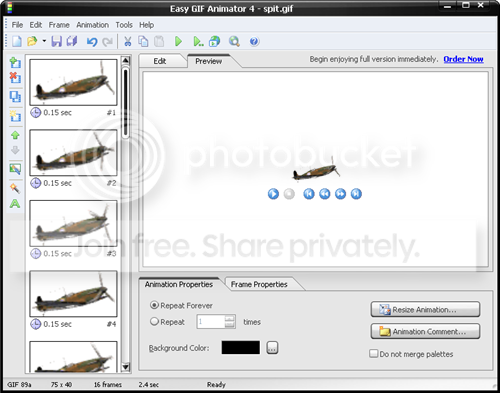The height and width of the screenshot is (393, 500).
Task: Switch to the Edit tab
Action: [160, 61]
